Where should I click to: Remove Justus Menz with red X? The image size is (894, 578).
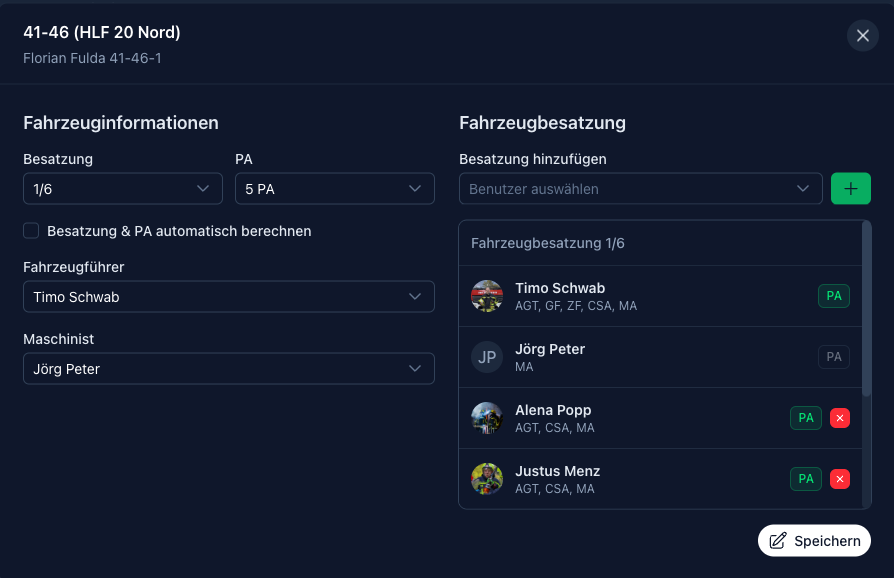pyautogui.click(x=840, y=479)
